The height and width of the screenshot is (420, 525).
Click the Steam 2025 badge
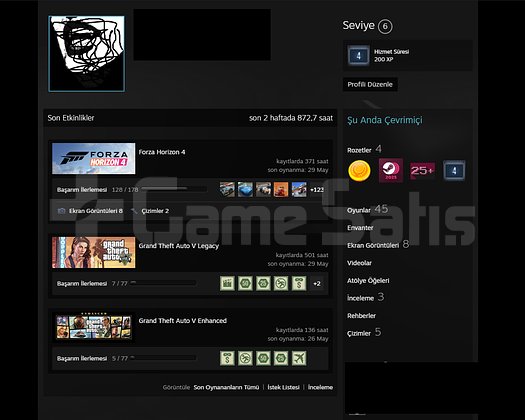coord(391,170)
